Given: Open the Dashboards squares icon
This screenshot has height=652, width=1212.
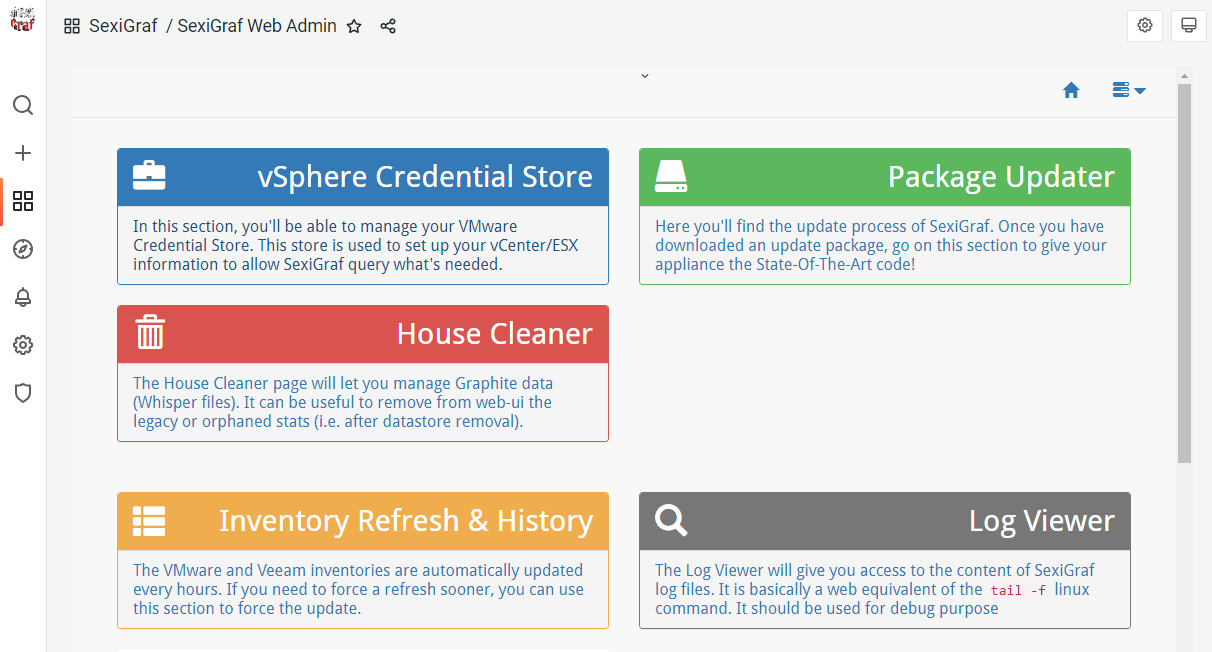Looking at the screenshot, I should pyautogui.click(x=23, y=201).
